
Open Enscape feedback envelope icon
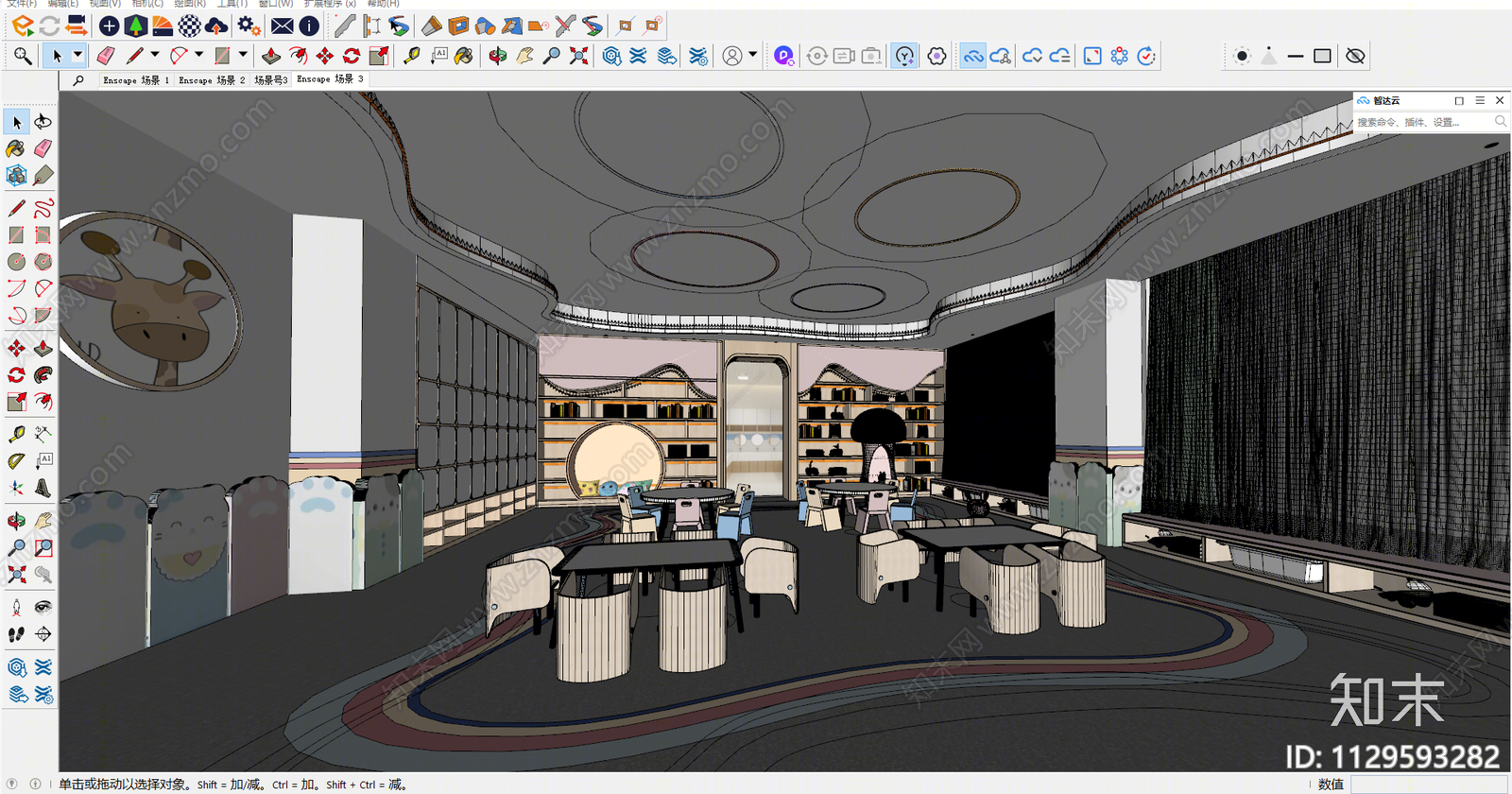pyautogui.click(x=283, y=26)
